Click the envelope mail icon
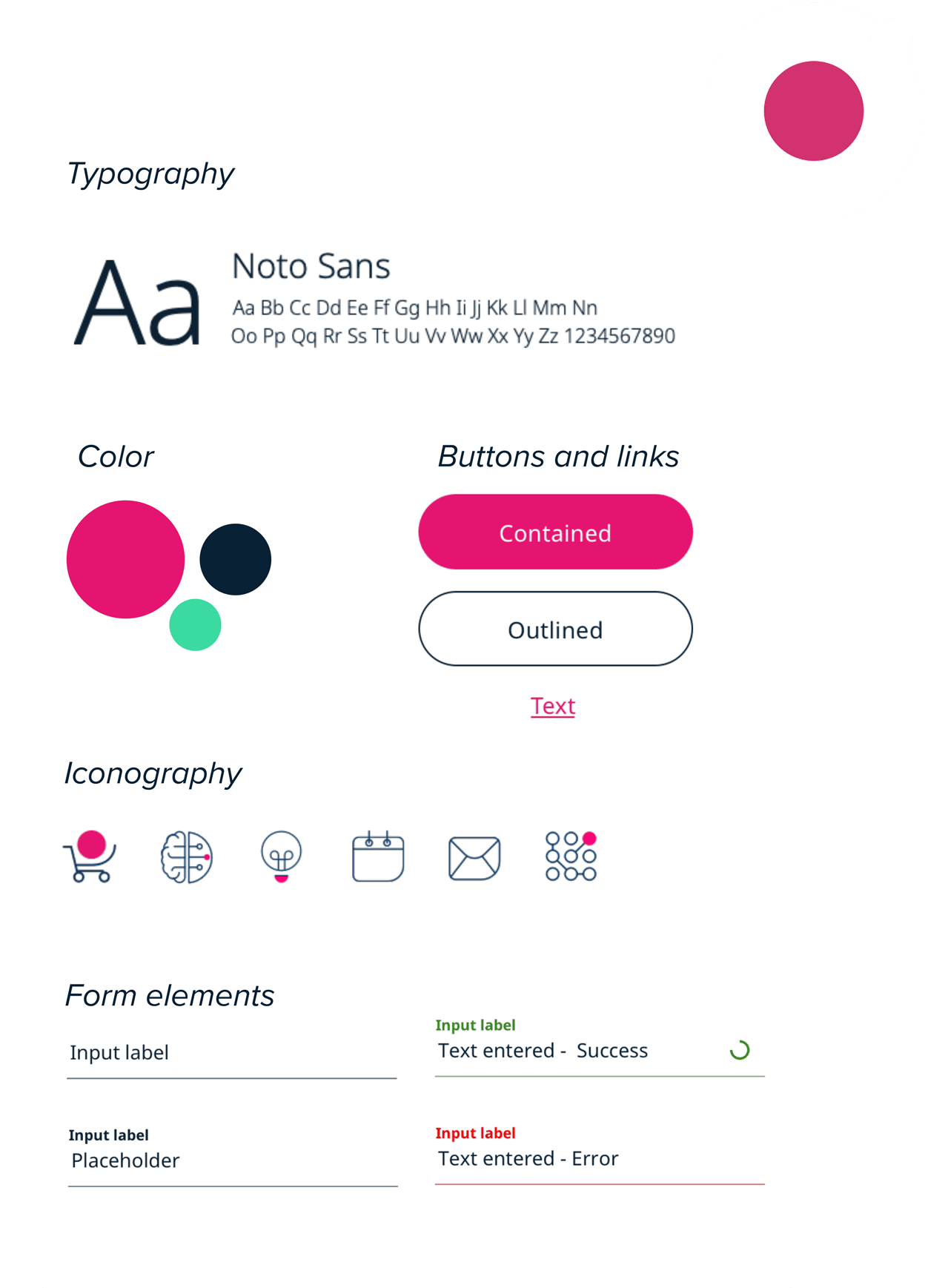925x1288 pixels. [x=474, y=858]
